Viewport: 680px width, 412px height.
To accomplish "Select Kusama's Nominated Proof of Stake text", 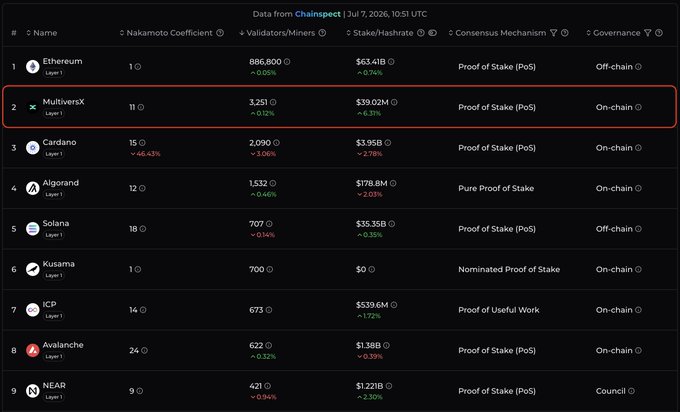I will (x=509, y=269).
